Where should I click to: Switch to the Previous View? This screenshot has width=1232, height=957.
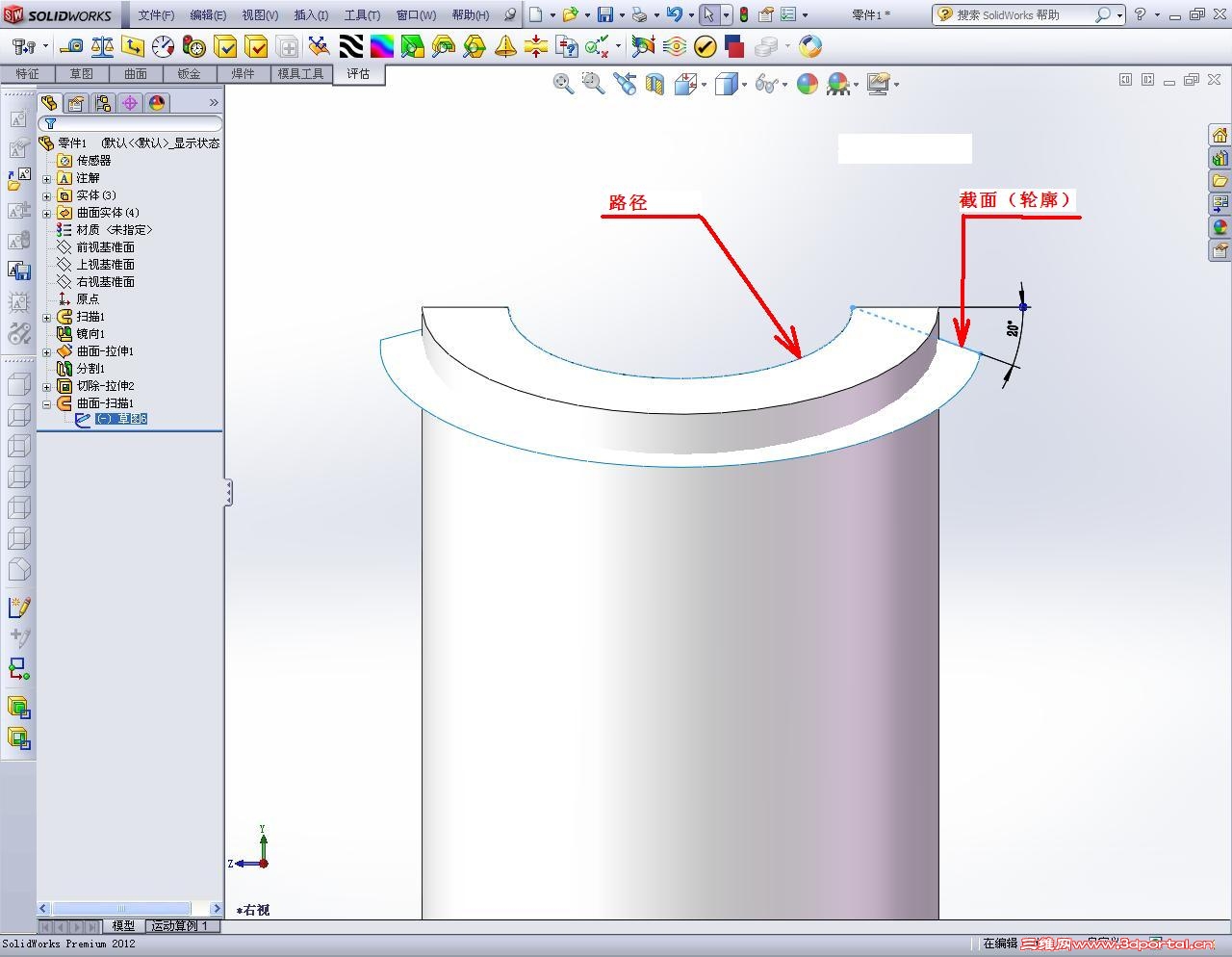coord(625,84)
